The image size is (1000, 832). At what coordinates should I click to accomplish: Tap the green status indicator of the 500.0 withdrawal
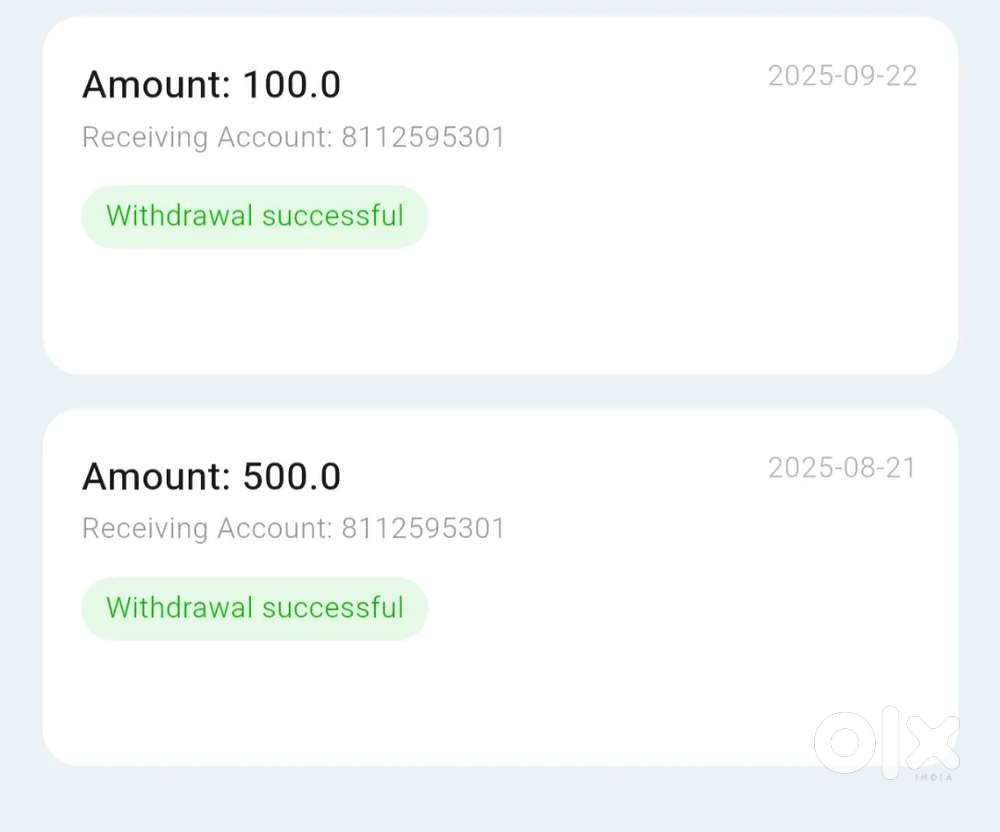[254, 607]
